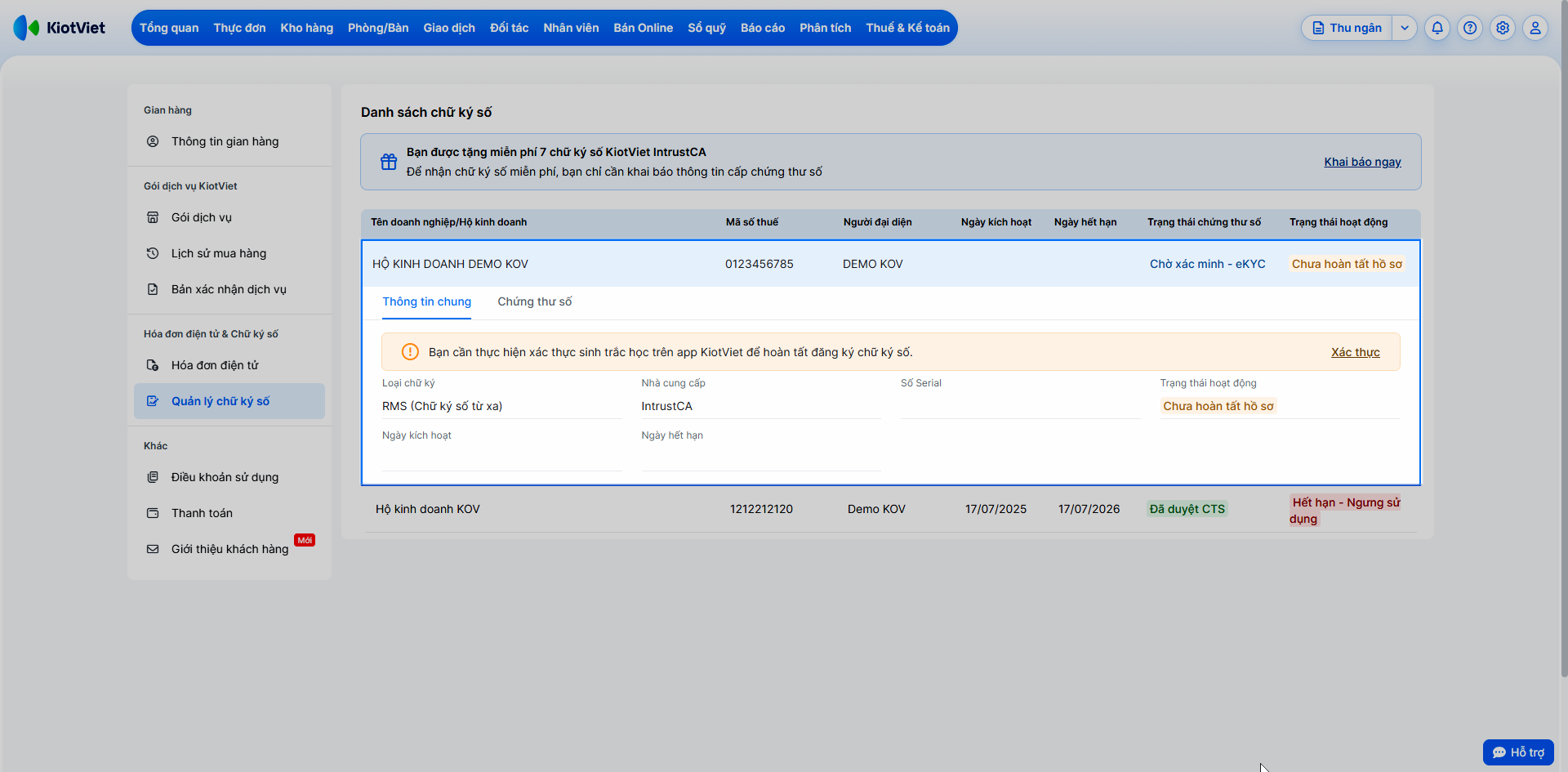
Task: Click the Hết hạn - Ngưng sử dụng badge
Action: pos(1345,511)
